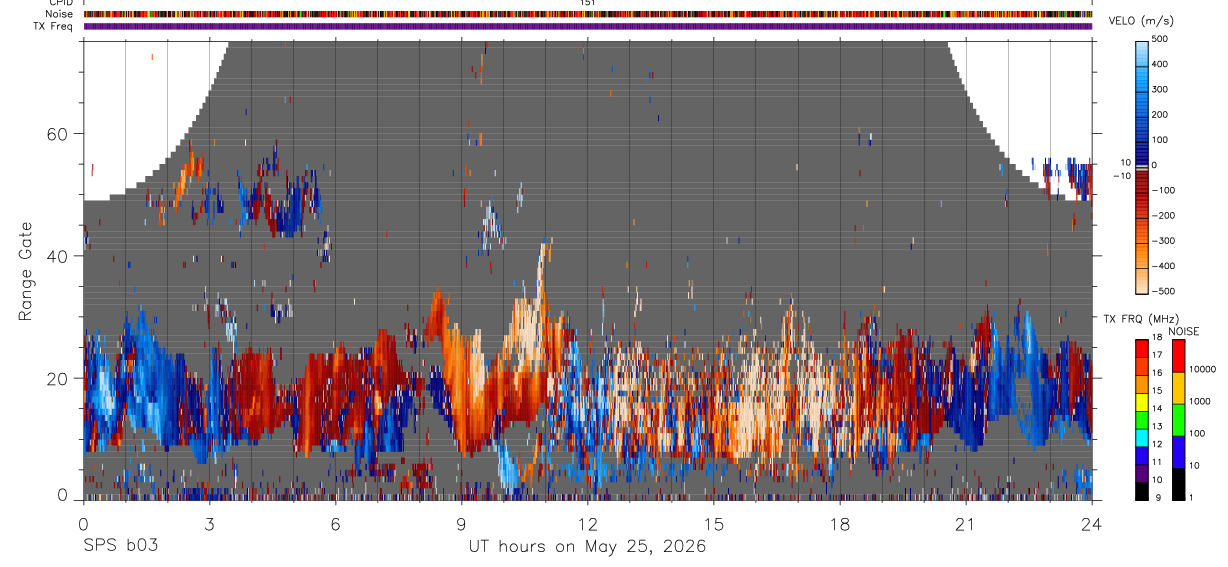The width and height of the screenshot is (1228, 567).
Task: Click the 500 label on the velocity scale
Action: click(x=1160, y=39)
